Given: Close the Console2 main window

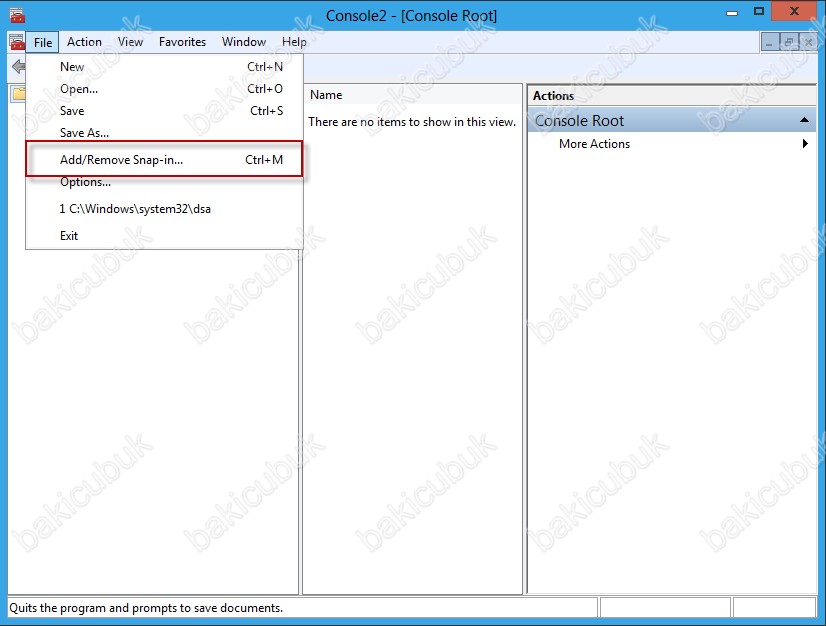Looking at the screenshot, I should point(794,11).
